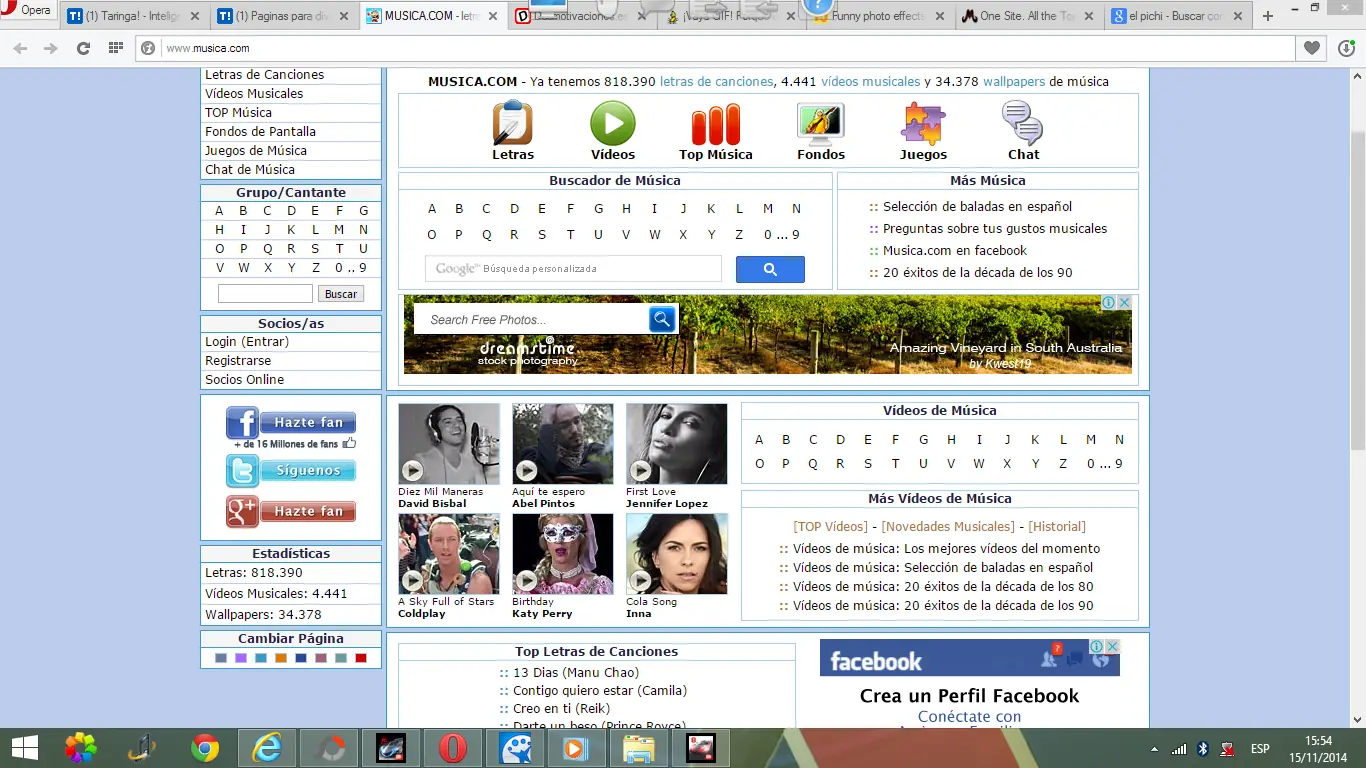
Task: Click the network signal tray icon
Action: point(1179,749)
